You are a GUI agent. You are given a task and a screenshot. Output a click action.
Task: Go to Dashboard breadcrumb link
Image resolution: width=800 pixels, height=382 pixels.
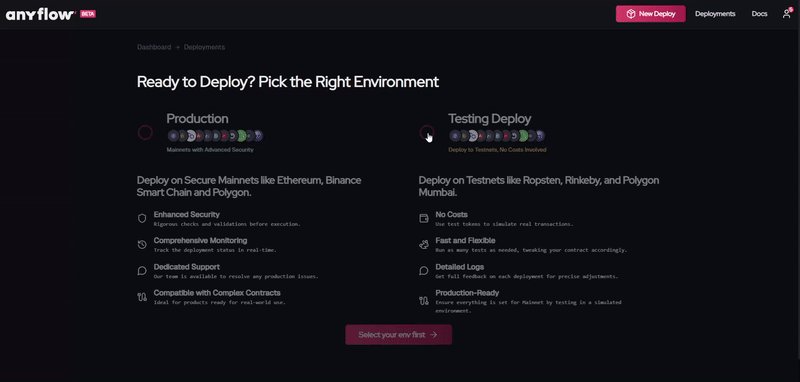(154, 47)
